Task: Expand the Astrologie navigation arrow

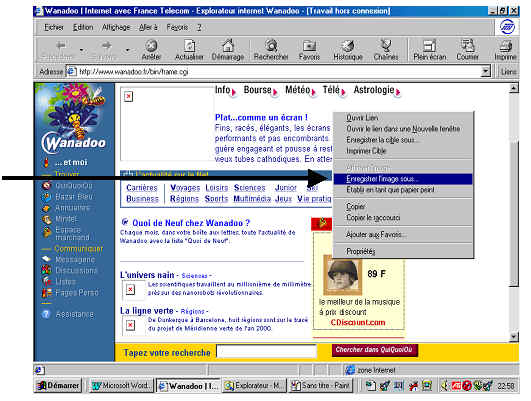Action: tap(398, 92)
